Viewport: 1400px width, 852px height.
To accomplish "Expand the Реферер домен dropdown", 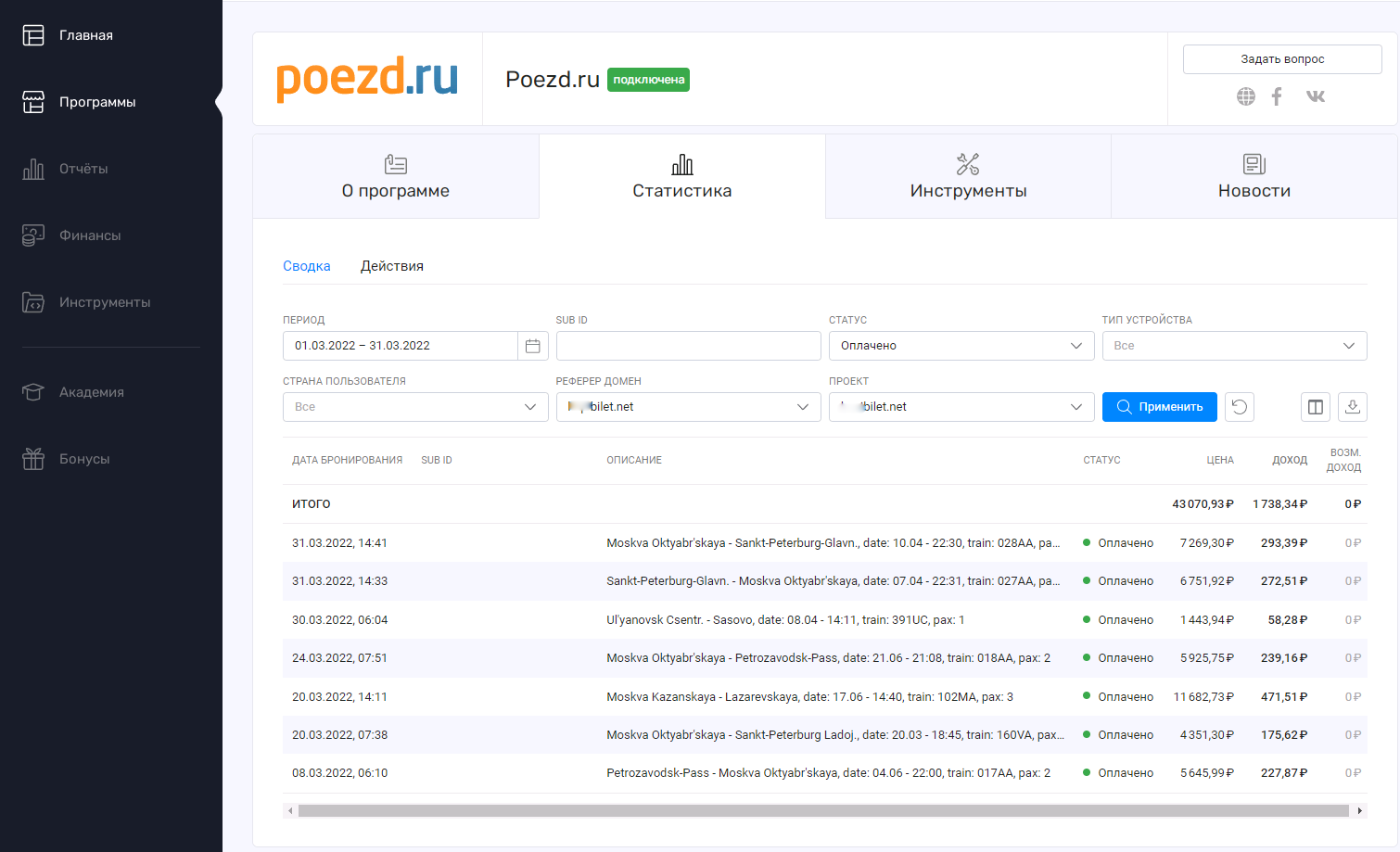I will 689,407.
